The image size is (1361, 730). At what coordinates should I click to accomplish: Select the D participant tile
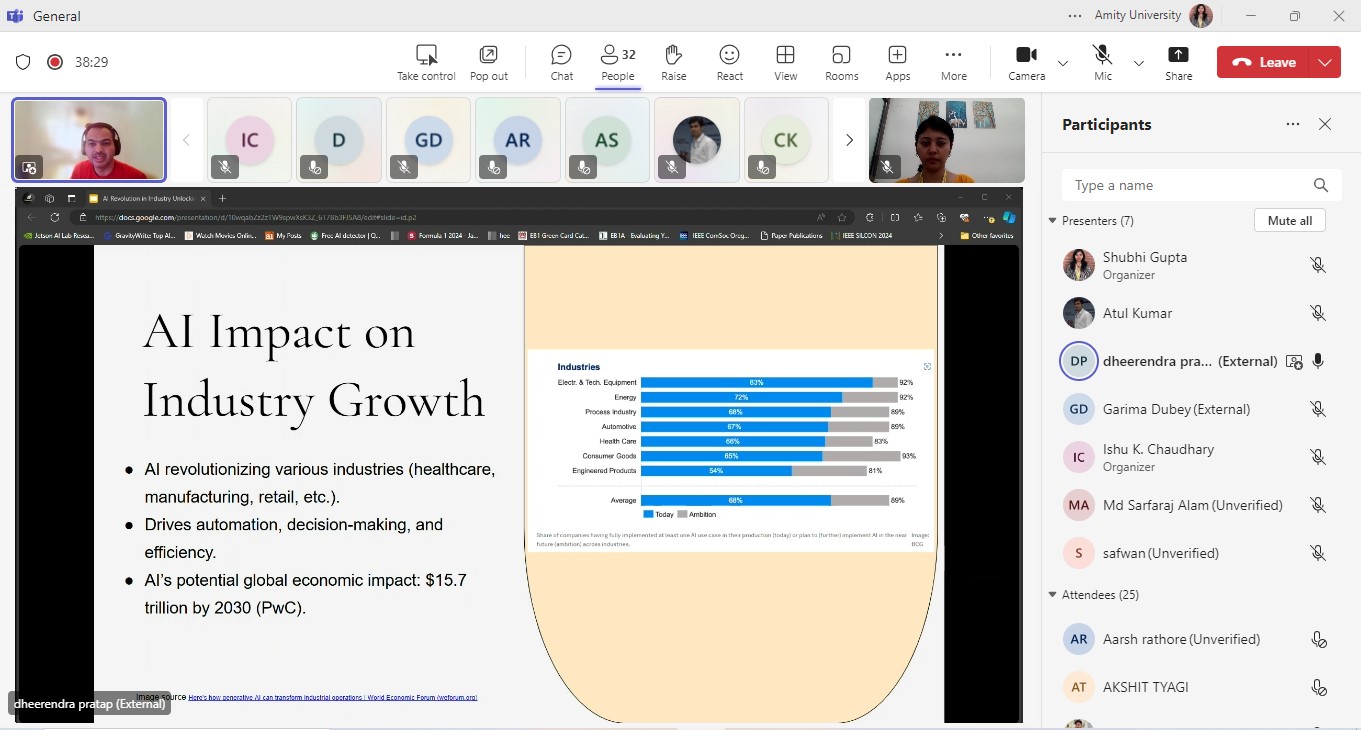(x=339, y=140)
